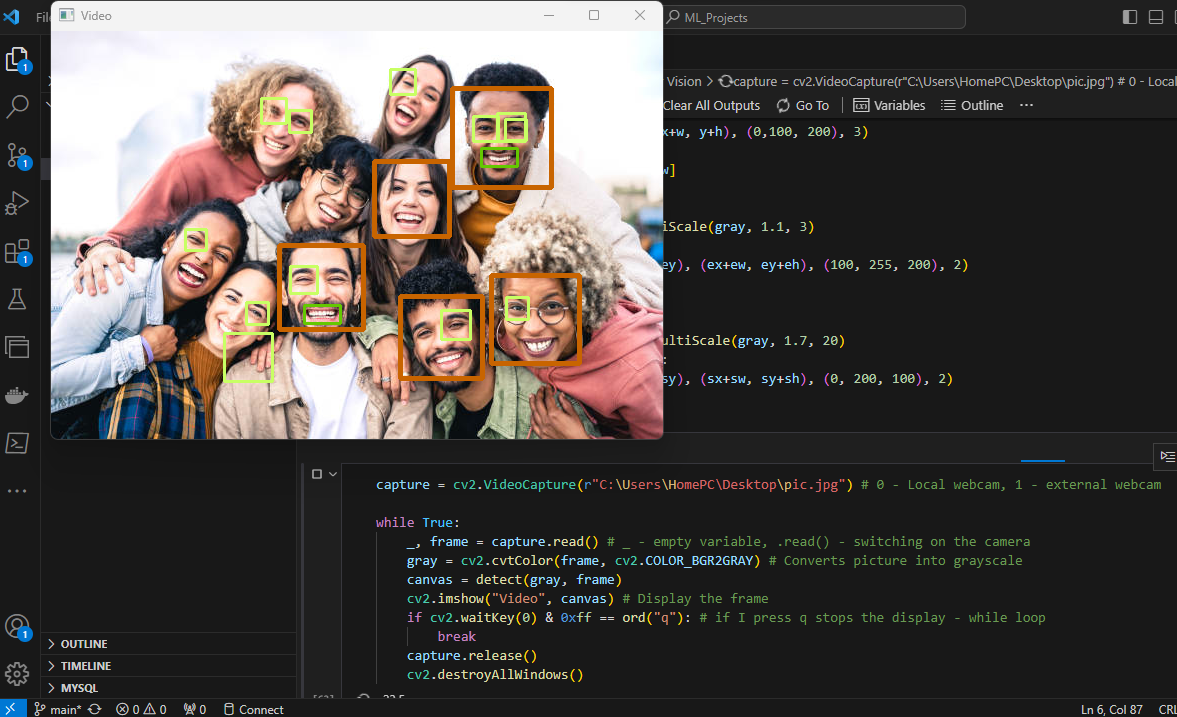Toggle the bottom panel layout
Image resolution: width=1177 pixels, height=717 pixels.
pyautogui.click(x=1156, y=17)
